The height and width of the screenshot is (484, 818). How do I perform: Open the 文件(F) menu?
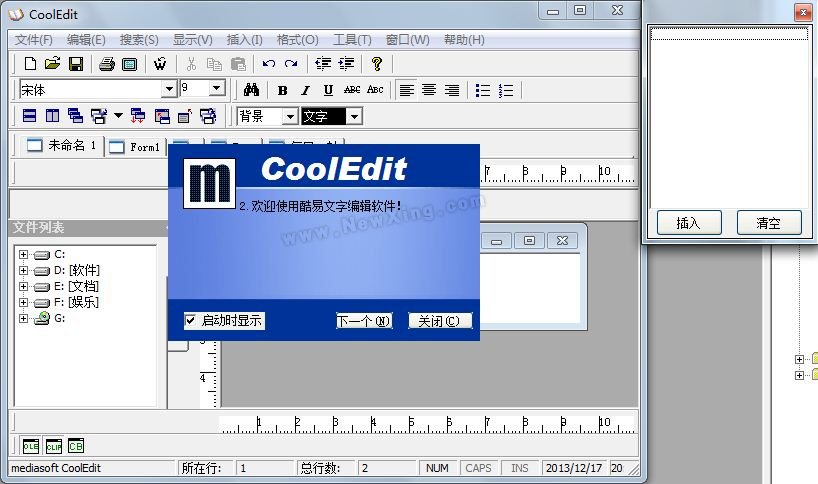coord(33,40)
